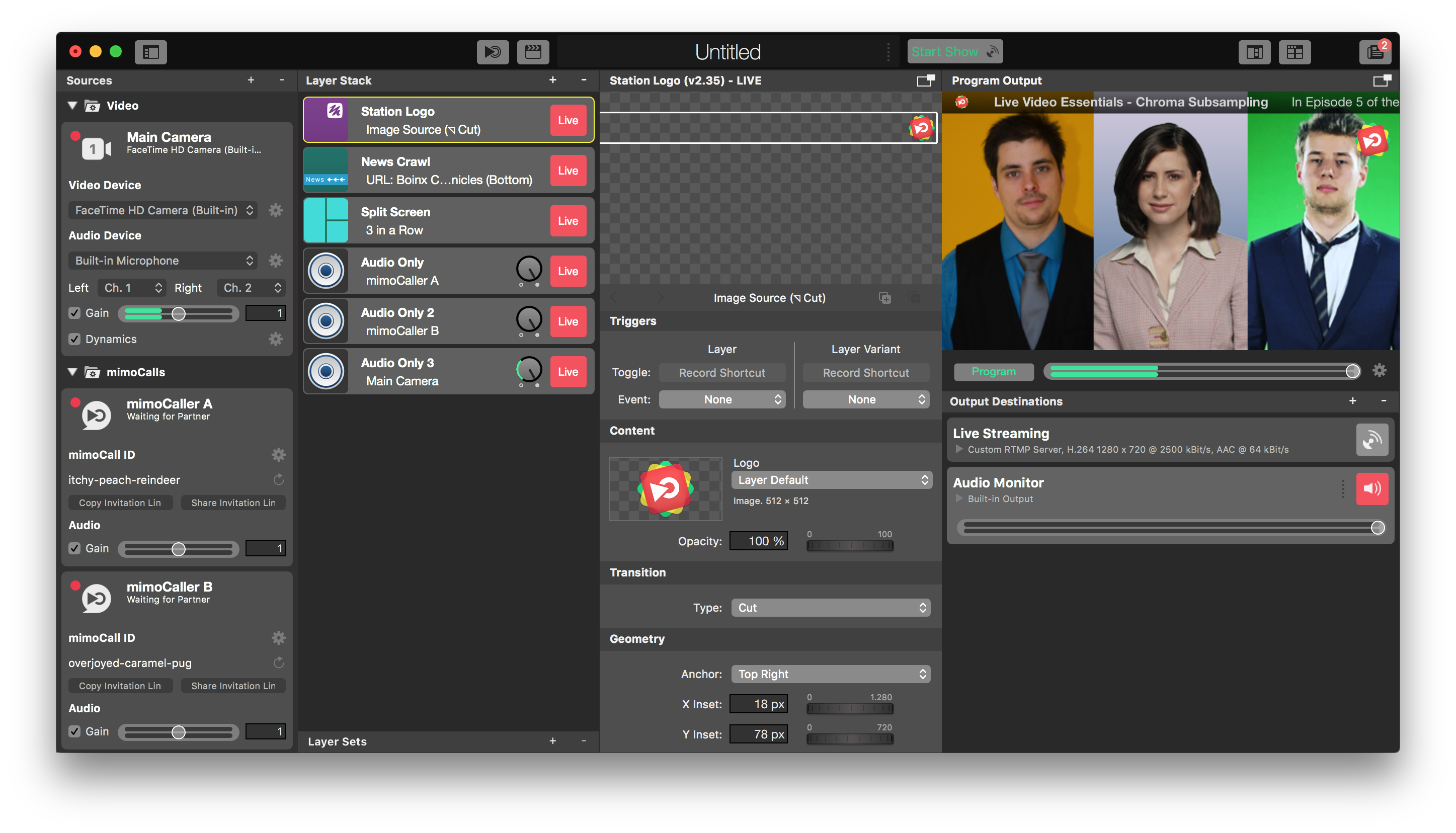This screenshot has width=1456, height=833.
Task: Click mimoCaller A Copy Invitation Link
Action: [120, 503]
